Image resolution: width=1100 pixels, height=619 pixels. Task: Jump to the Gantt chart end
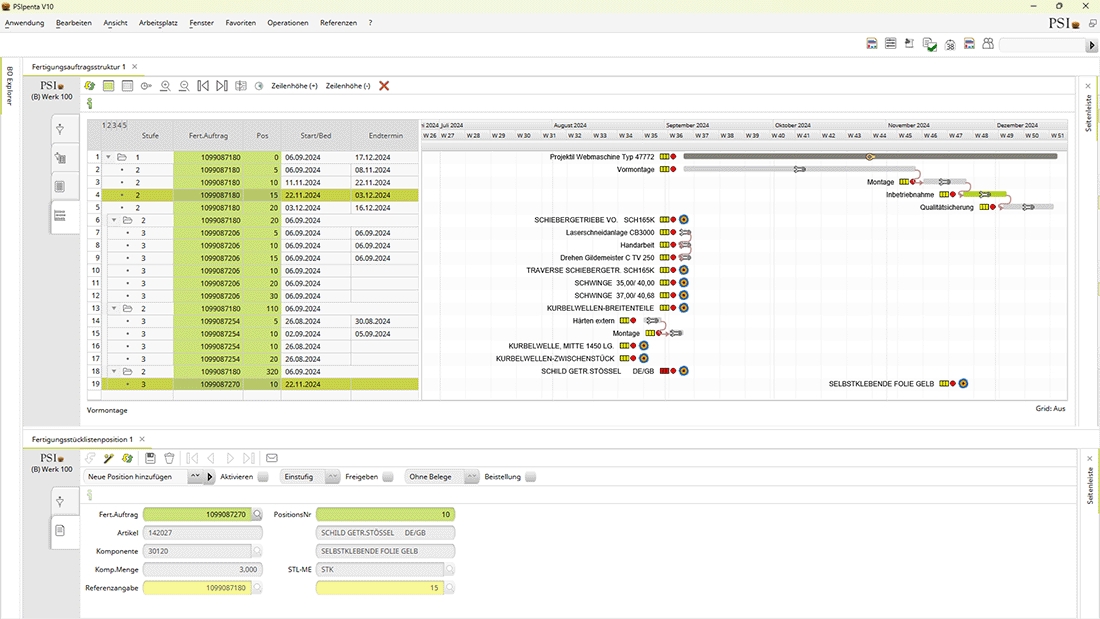coord(222,86)
